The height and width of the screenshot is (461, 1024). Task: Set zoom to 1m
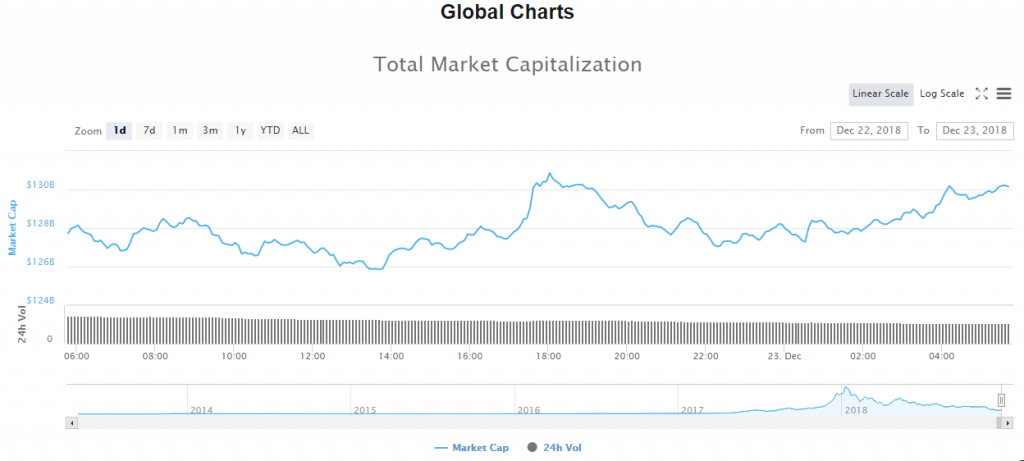click(180, 131)
